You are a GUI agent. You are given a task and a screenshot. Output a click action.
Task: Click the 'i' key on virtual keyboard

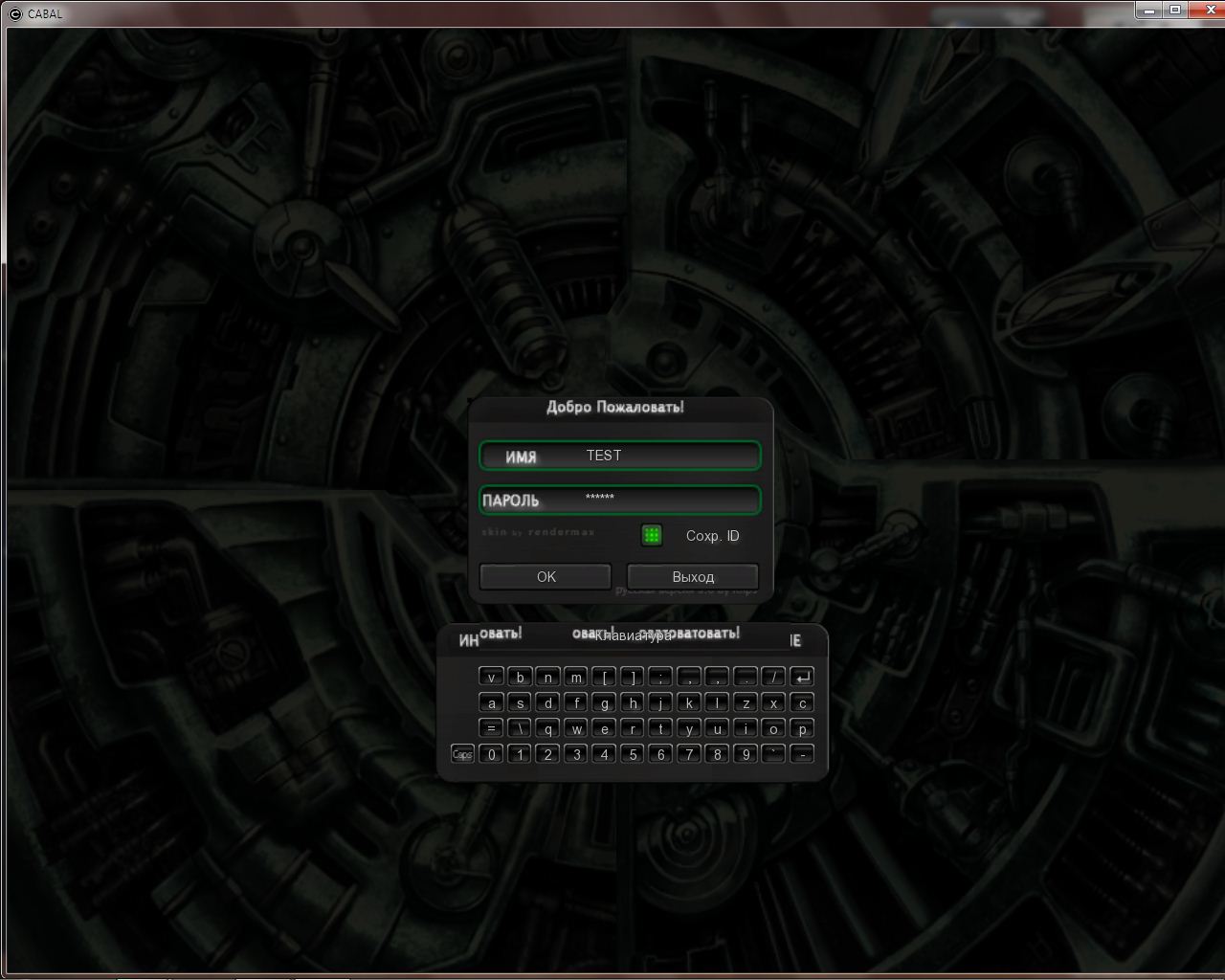[x=746, y=728]
